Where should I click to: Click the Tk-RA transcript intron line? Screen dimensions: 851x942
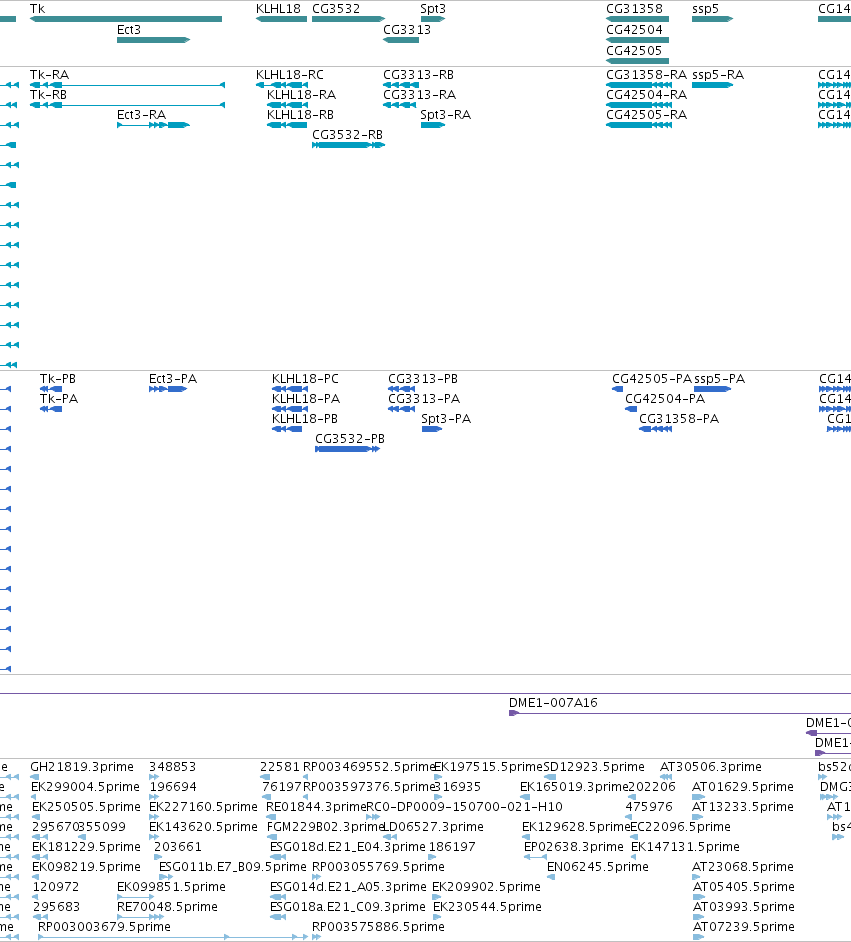[141, 85]
